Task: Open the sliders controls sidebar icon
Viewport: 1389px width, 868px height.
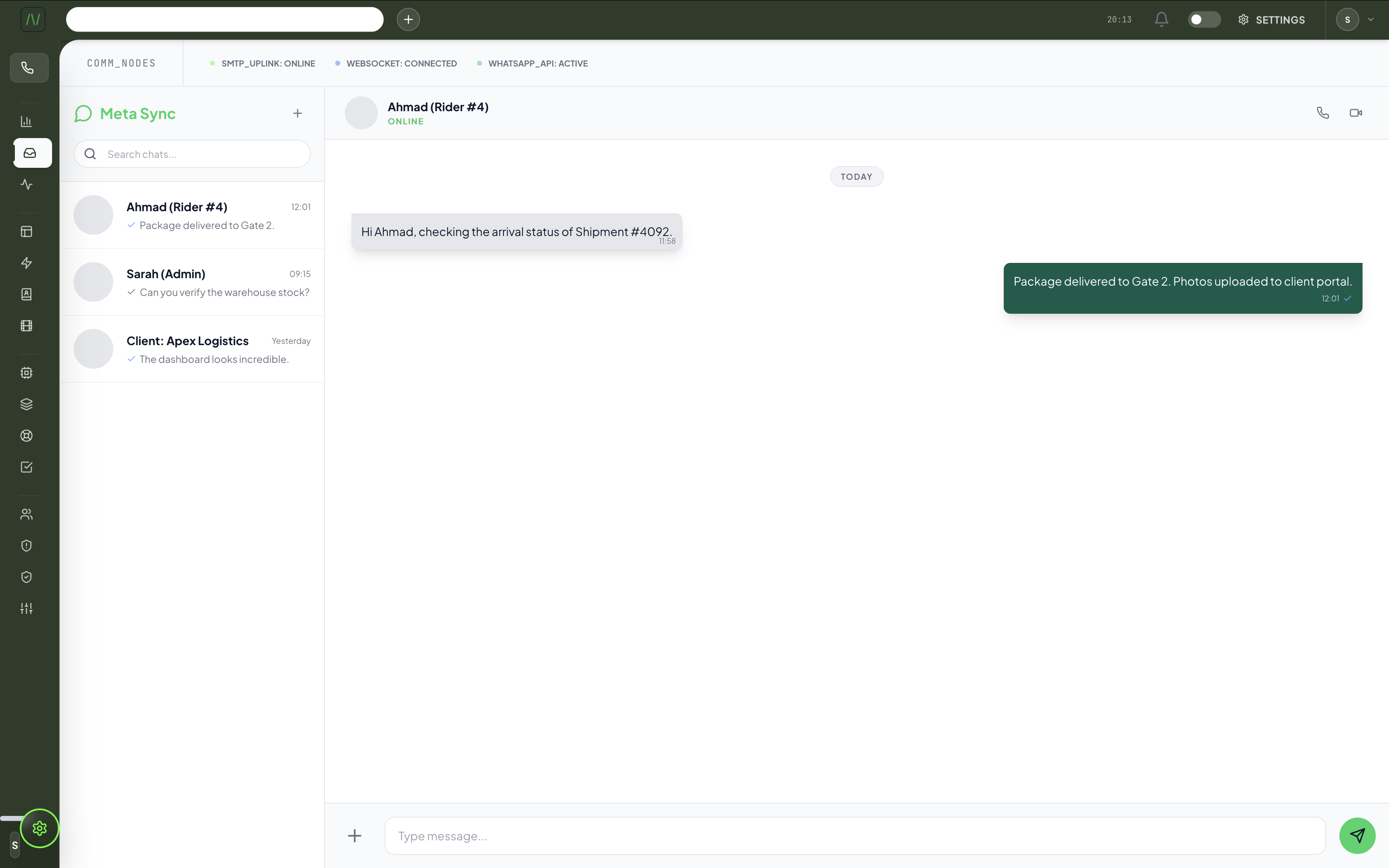Action: click(x=26, y=608)
